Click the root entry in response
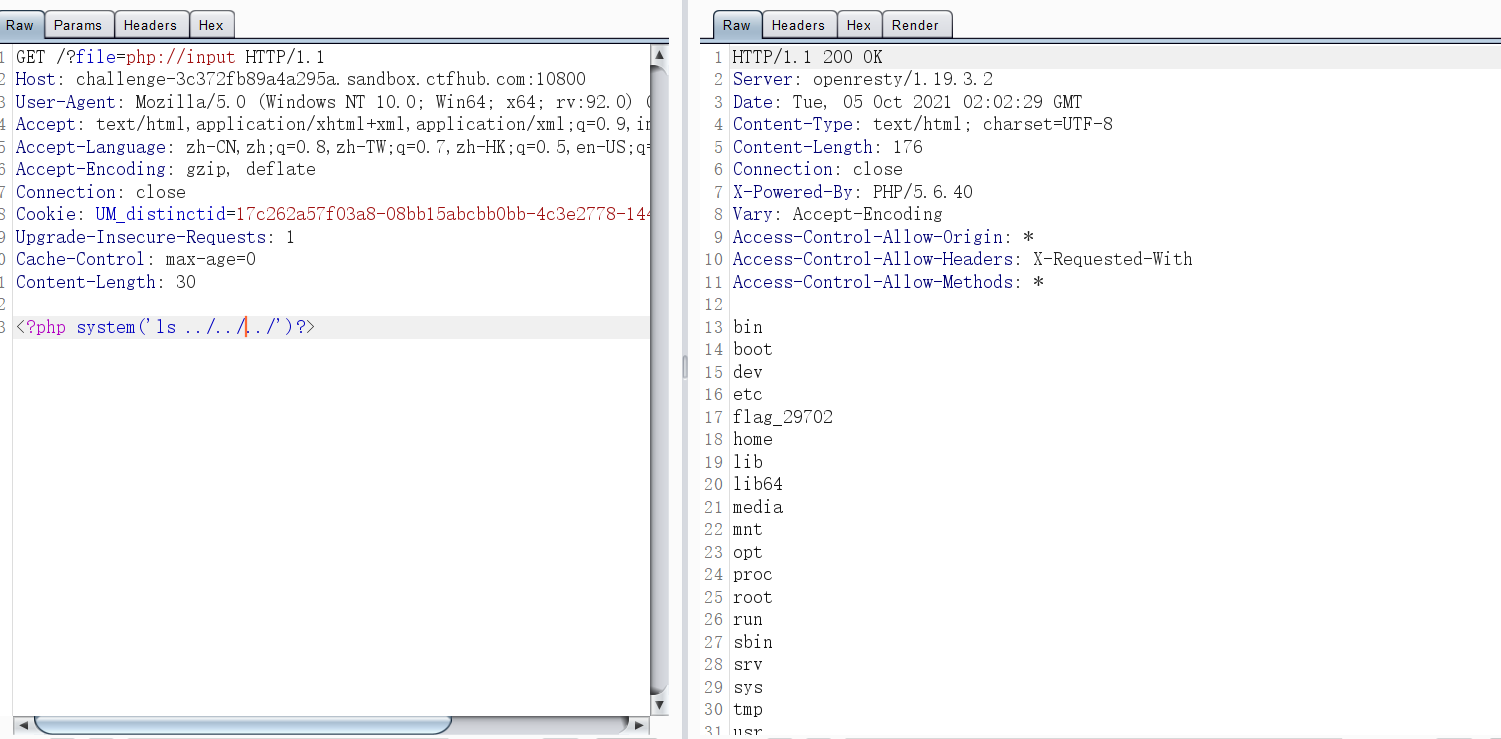Image resolution: width=1501 pixels, height=739 pixels. 753,597
